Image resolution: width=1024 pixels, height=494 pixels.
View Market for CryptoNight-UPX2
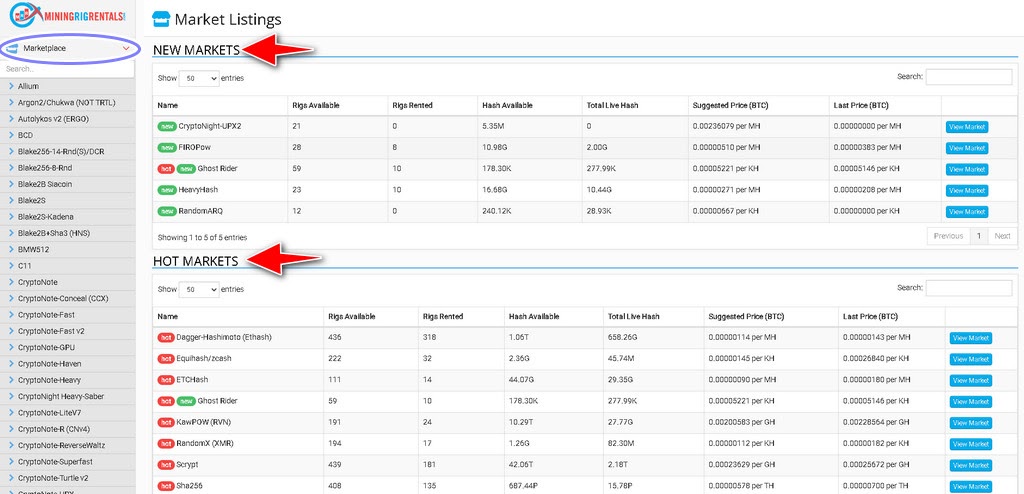coord(967,127)
